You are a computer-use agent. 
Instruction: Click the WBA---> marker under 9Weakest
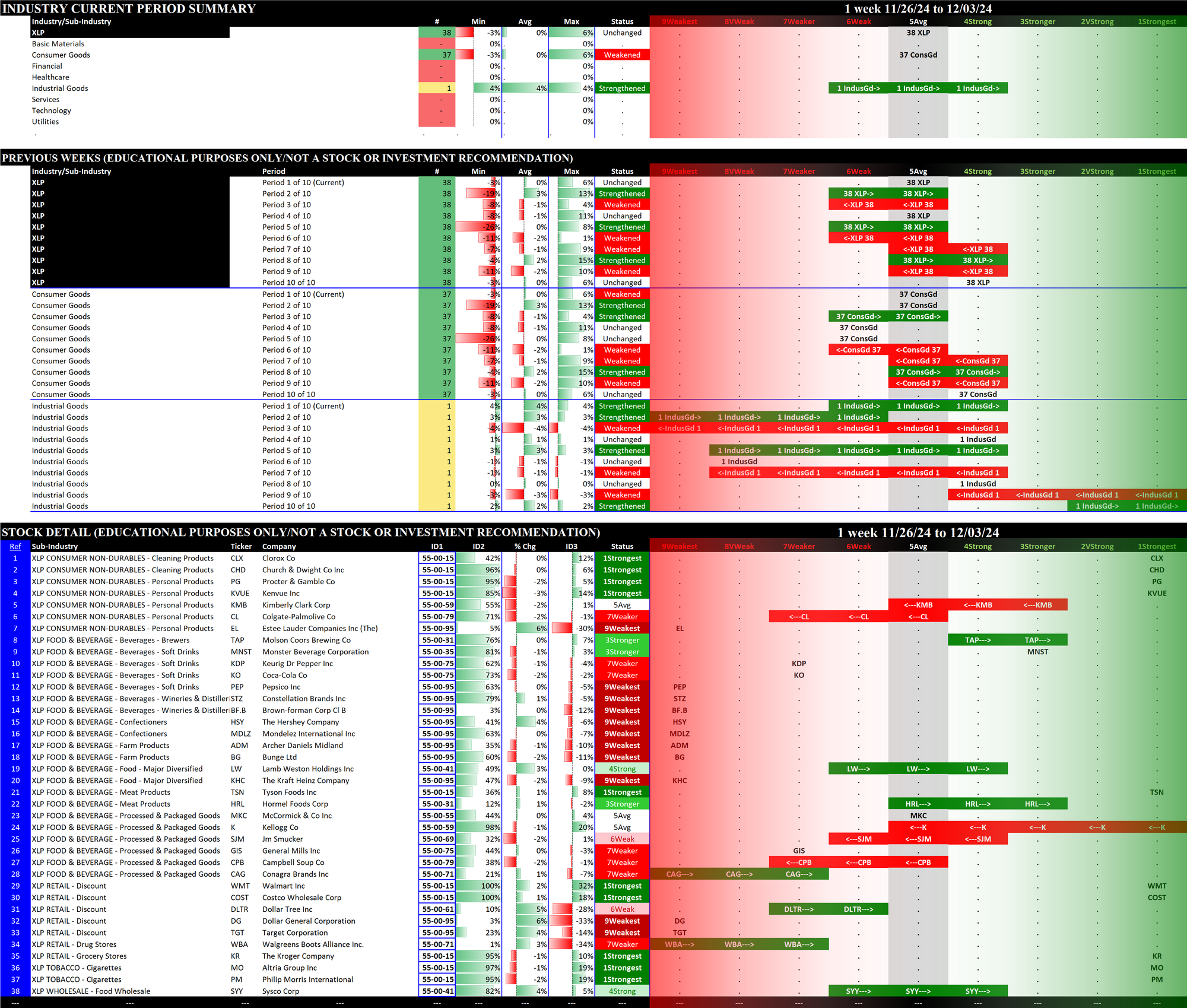(x=680, y=944)
